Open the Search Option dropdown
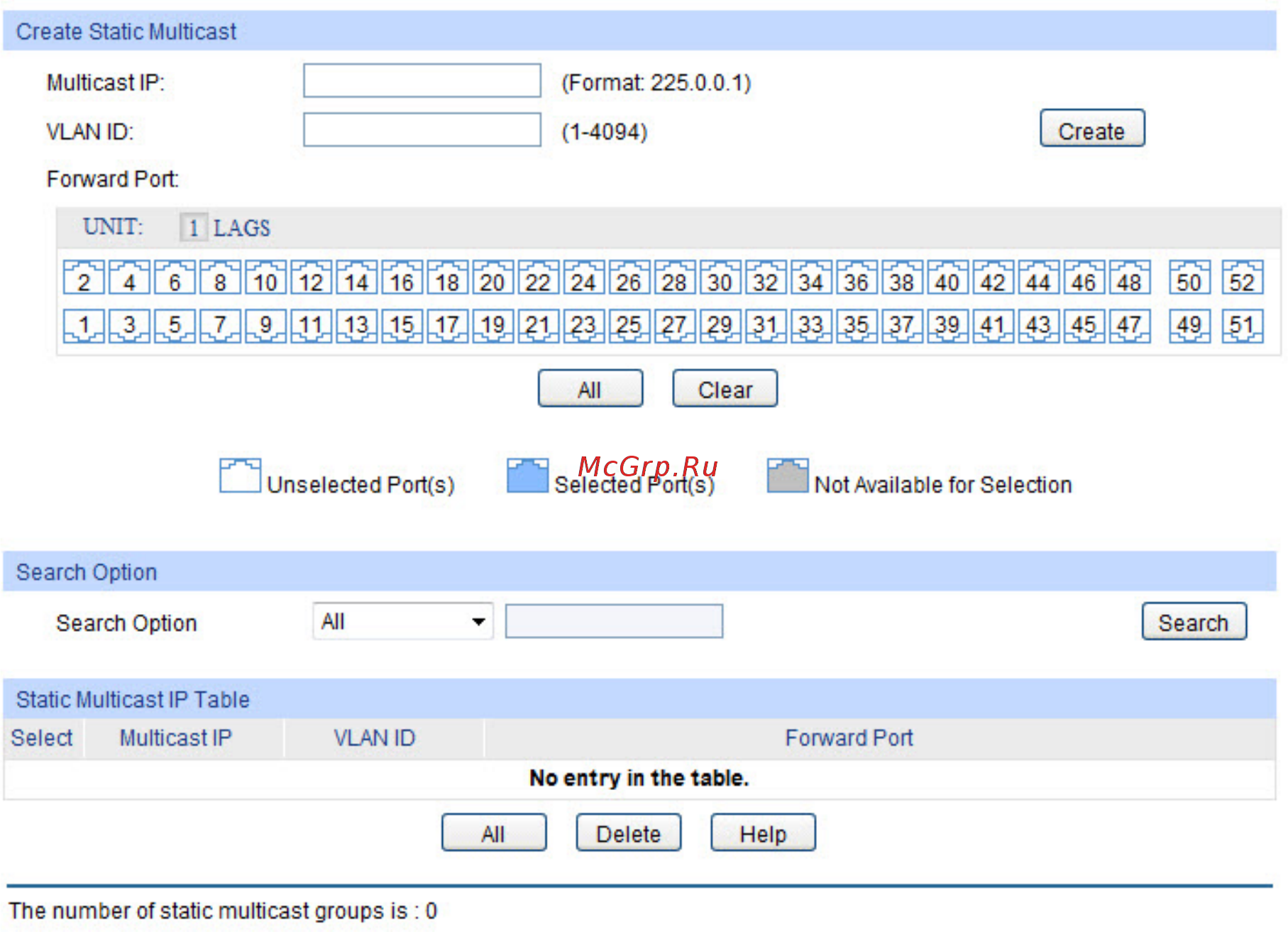The height and width of the screenshot is (932, 1288). click(x=403, y=622)
